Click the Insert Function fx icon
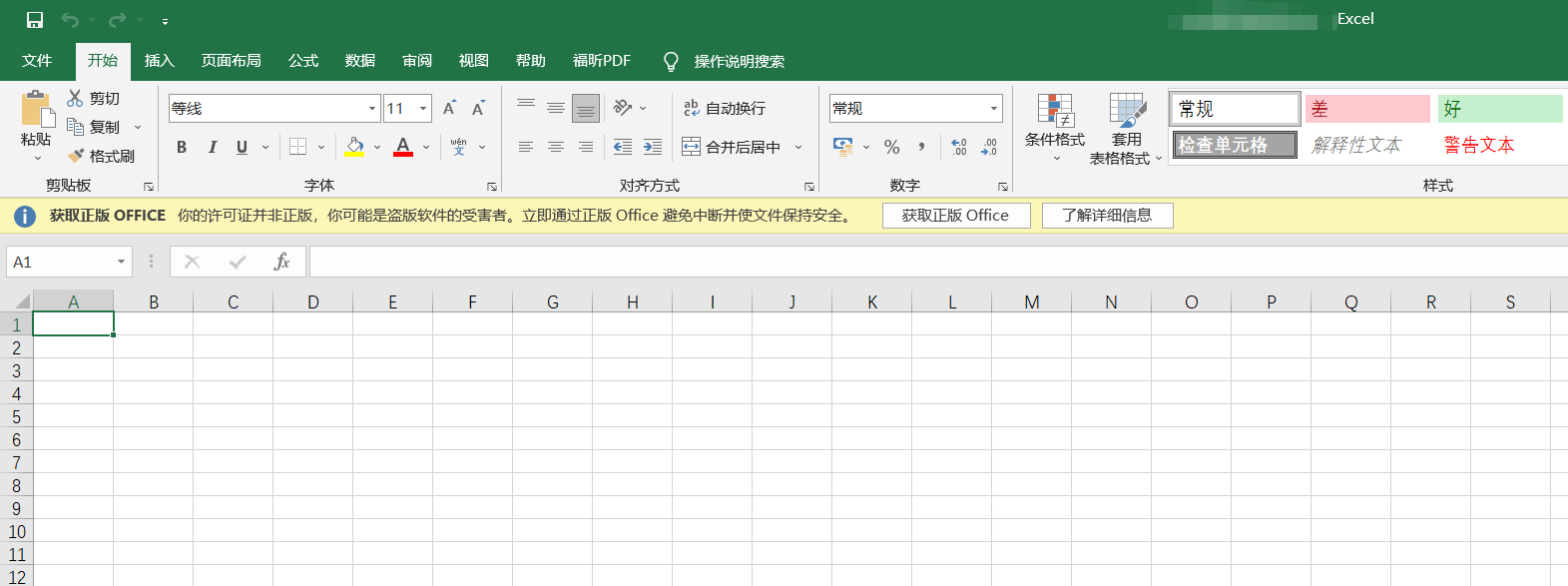The height and width of the screenshot is (586, 1568). (281, 262)
